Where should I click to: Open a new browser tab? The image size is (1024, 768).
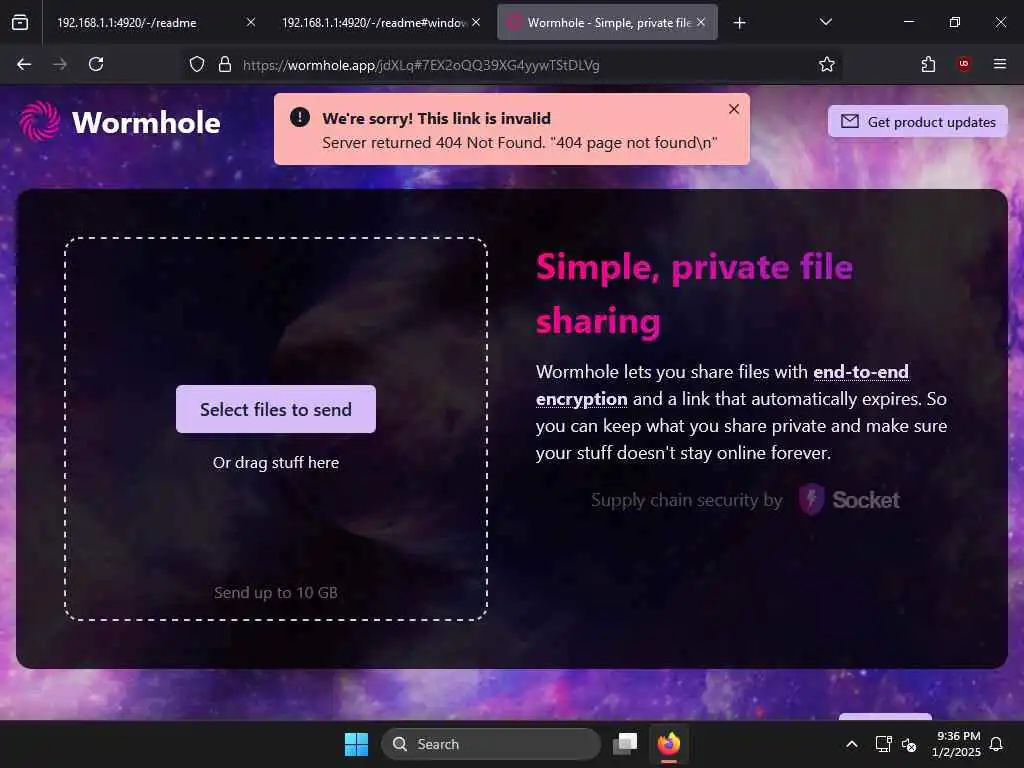click(739, 23)
